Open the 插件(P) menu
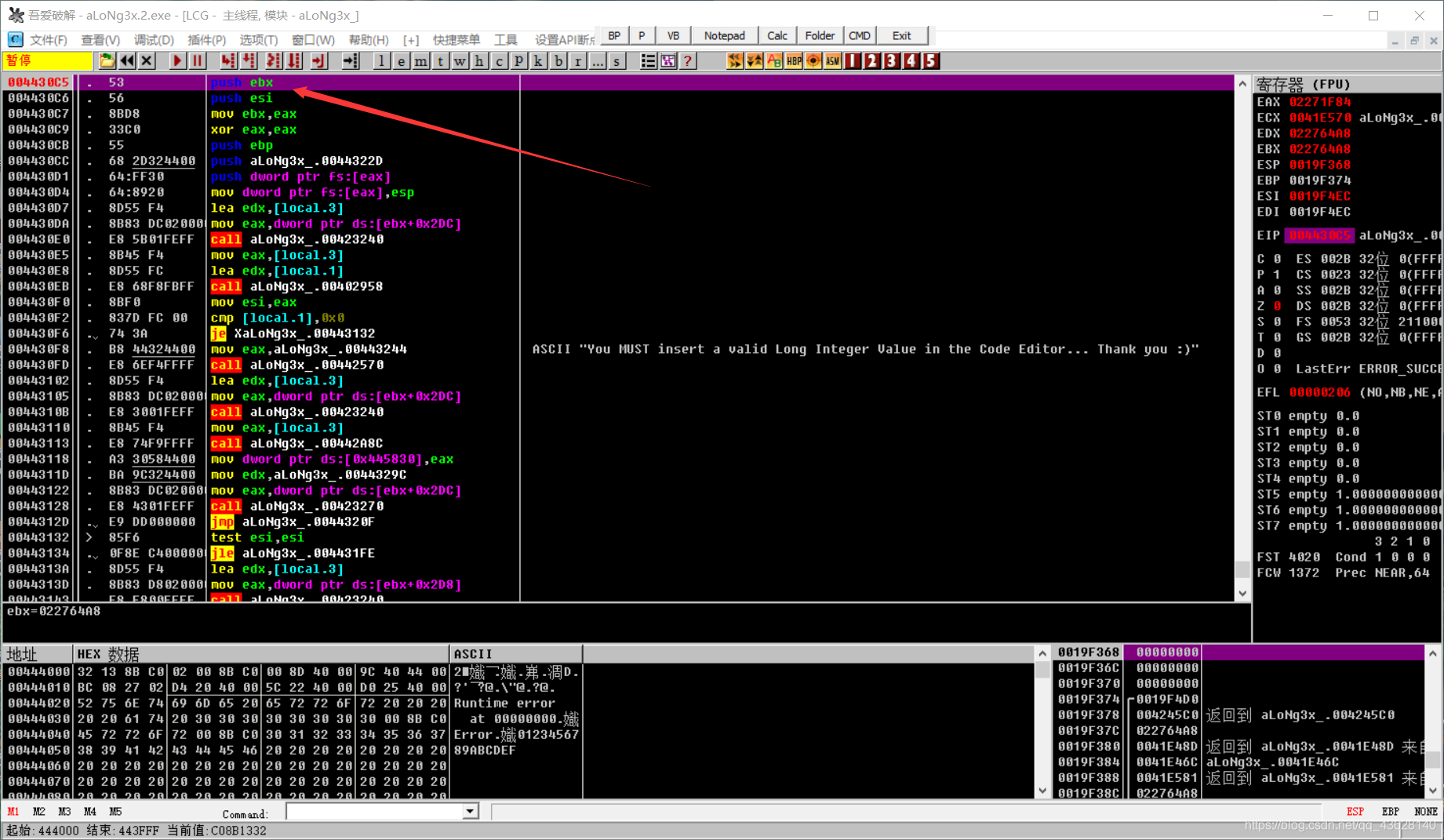 207,39
